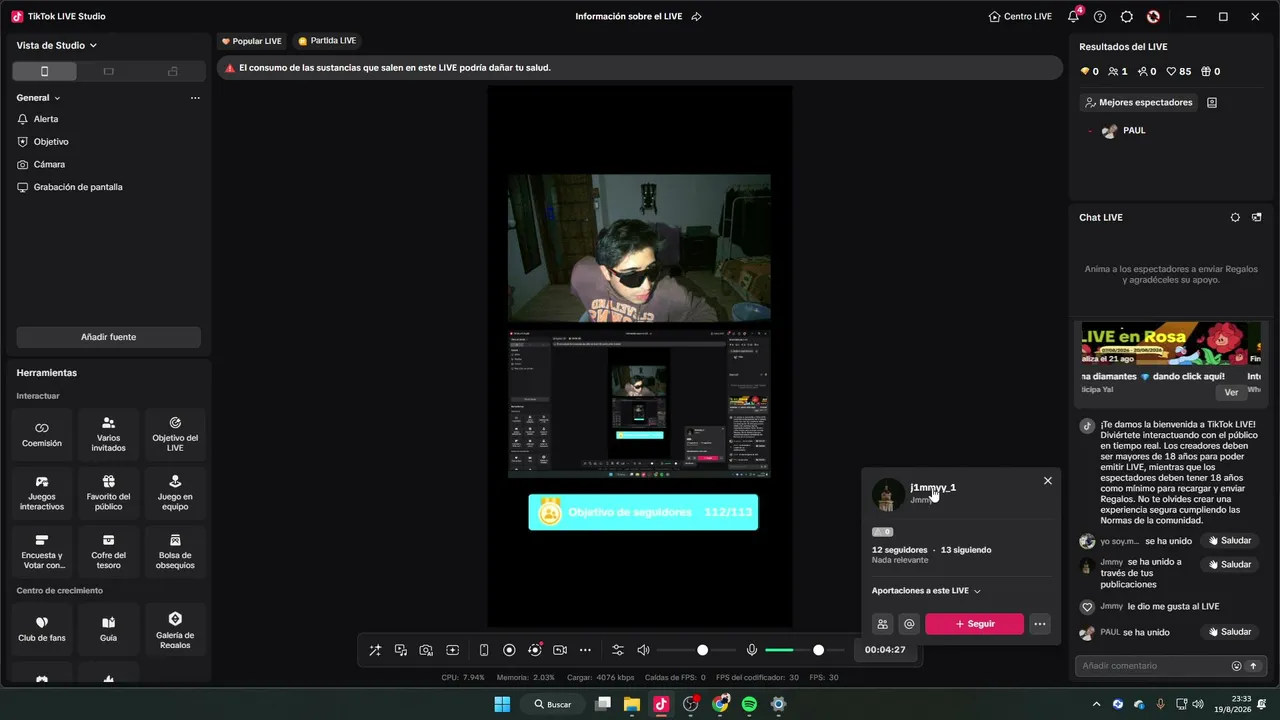Select the portrait phone layout view

44,71
